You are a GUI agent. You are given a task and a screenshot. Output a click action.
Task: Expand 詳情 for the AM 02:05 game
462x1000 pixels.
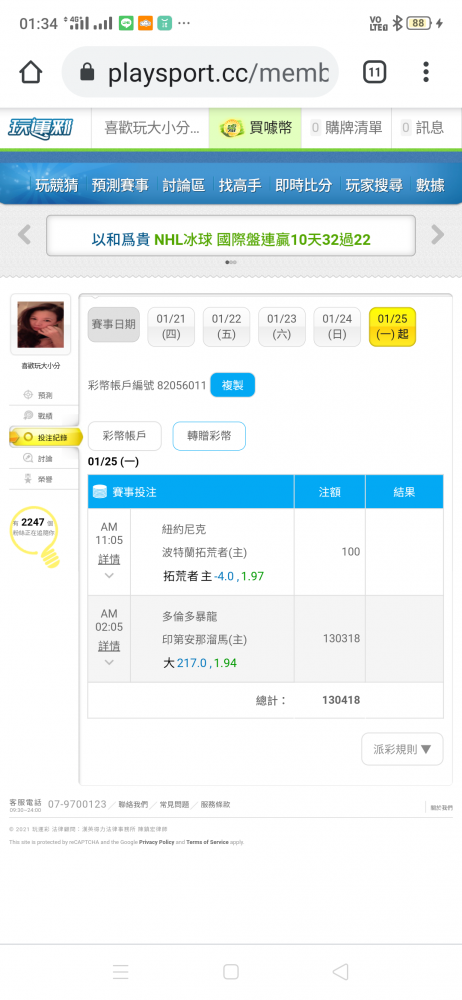point(109,646)
